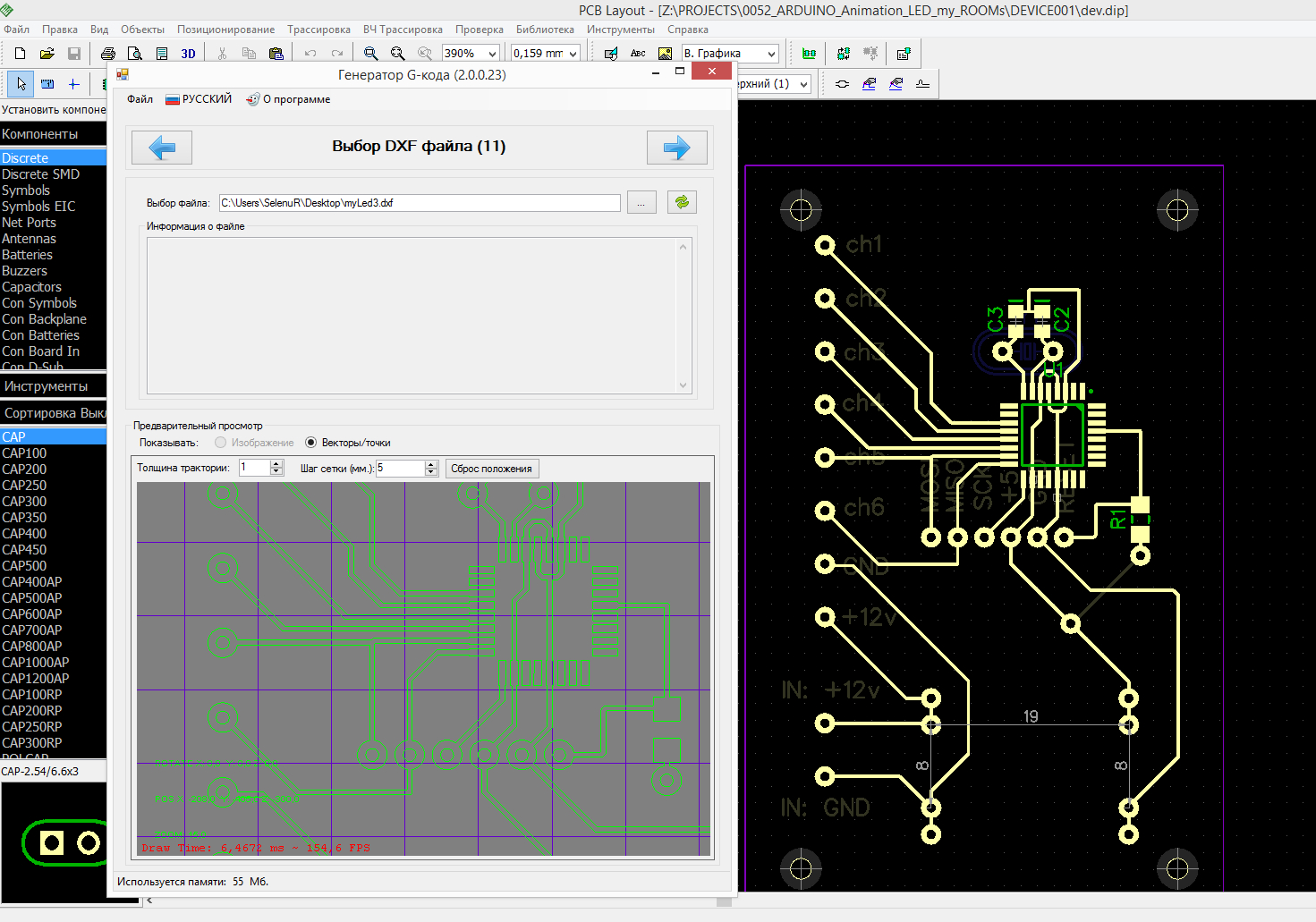The width and height of the screenshot is (1316, 922).
Task: Click the Print icon in toolbar
Action: (108, 54)
